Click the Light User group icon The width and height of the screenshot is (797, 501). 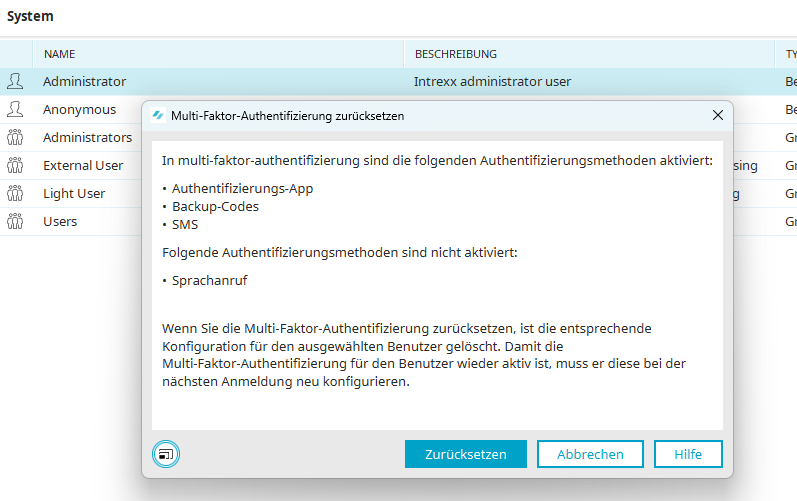(x=15, y=193)
